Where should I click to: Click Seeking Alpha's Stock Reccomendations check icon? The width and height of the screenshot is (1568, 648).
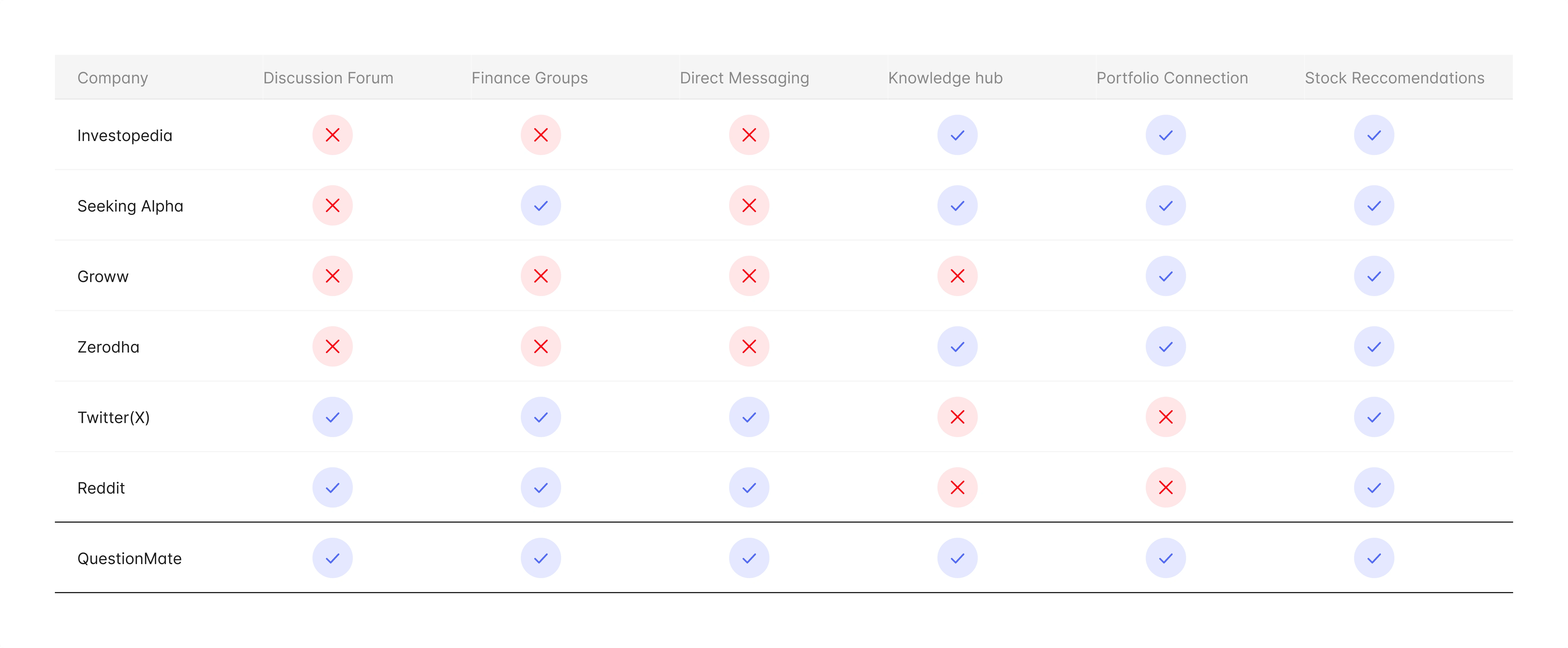click(1374, 206)
